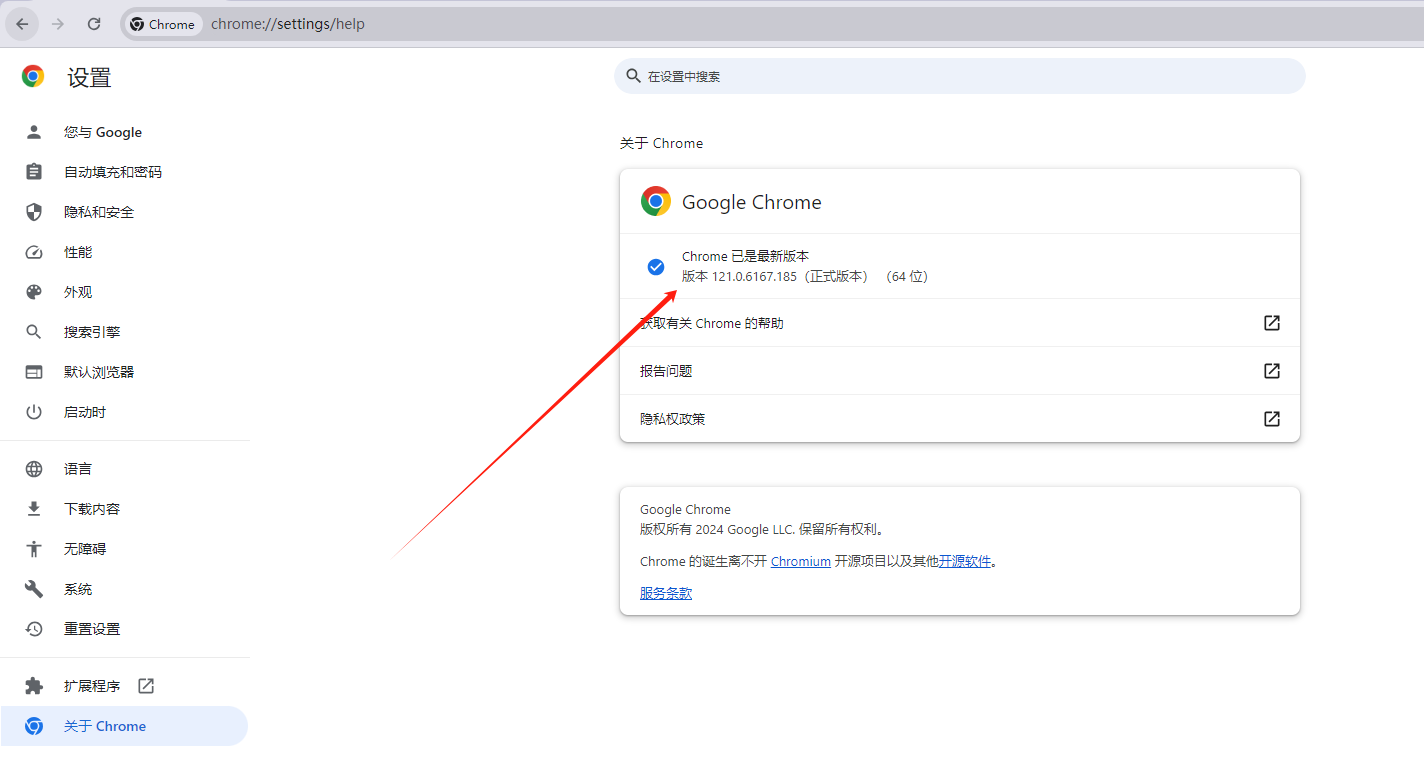The width and height of the screenshot is (1424, 769).
Task: Click the external link icon for 报告问题
Action: 1272,371
